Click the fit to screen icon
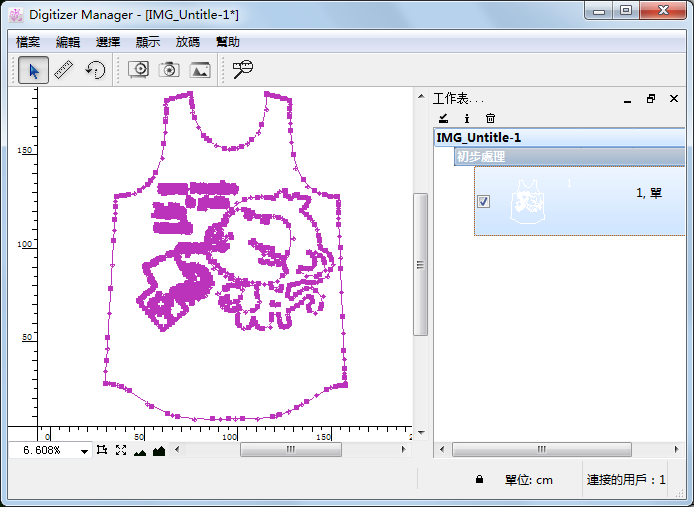The width and height of the screenshot is (694, 507). [121, 450]
